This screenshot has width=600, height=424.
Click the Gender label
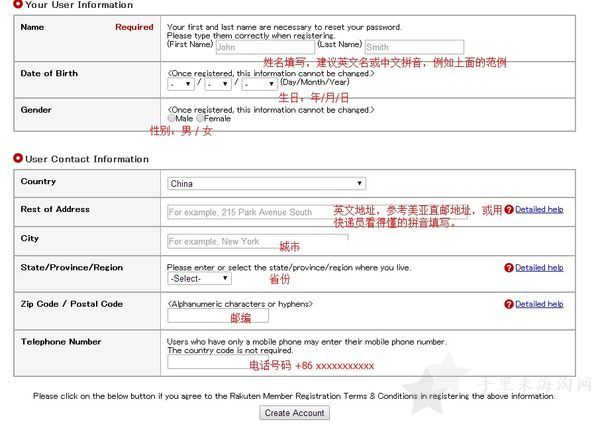coord(36,110)
